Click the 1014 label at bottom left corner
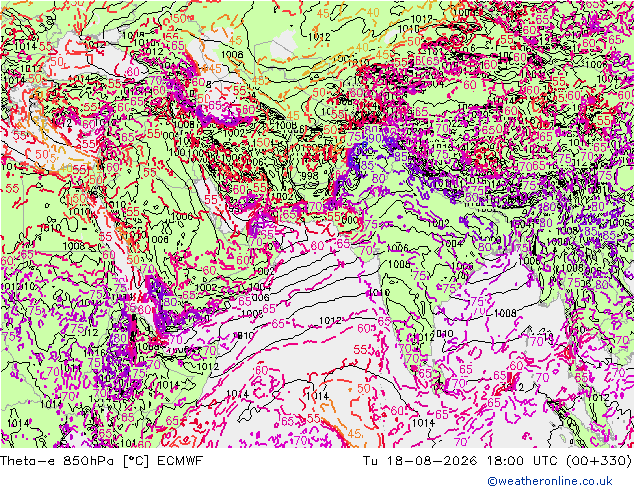The image size is (634, 490). pyautogui.click(x=18, y=423)
